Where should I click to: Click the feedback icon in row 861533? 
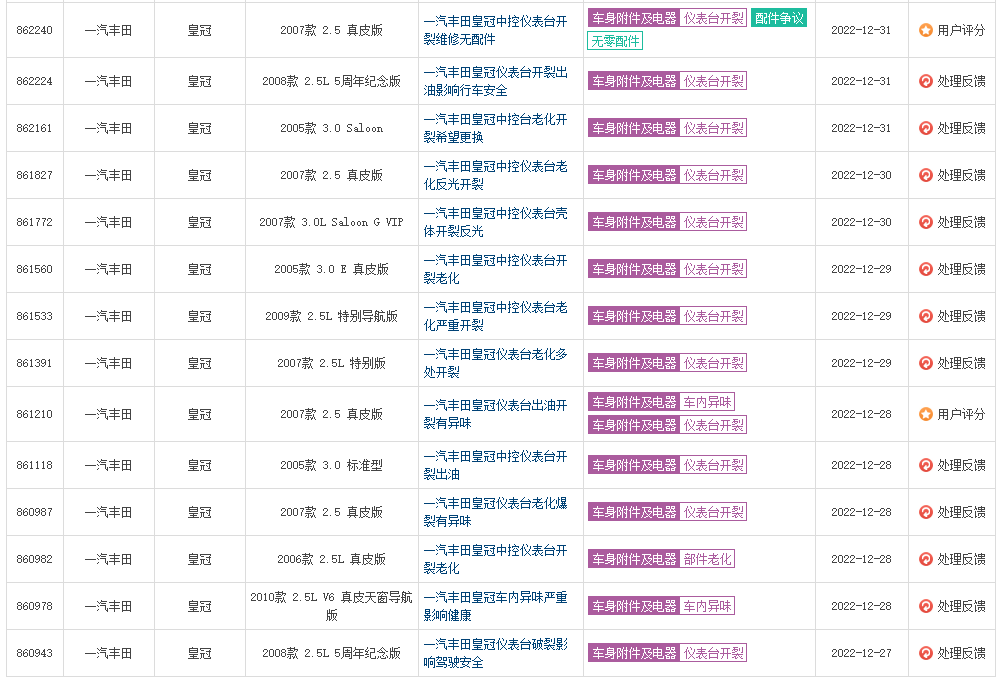pyautogui.click(x=925, y=316)
